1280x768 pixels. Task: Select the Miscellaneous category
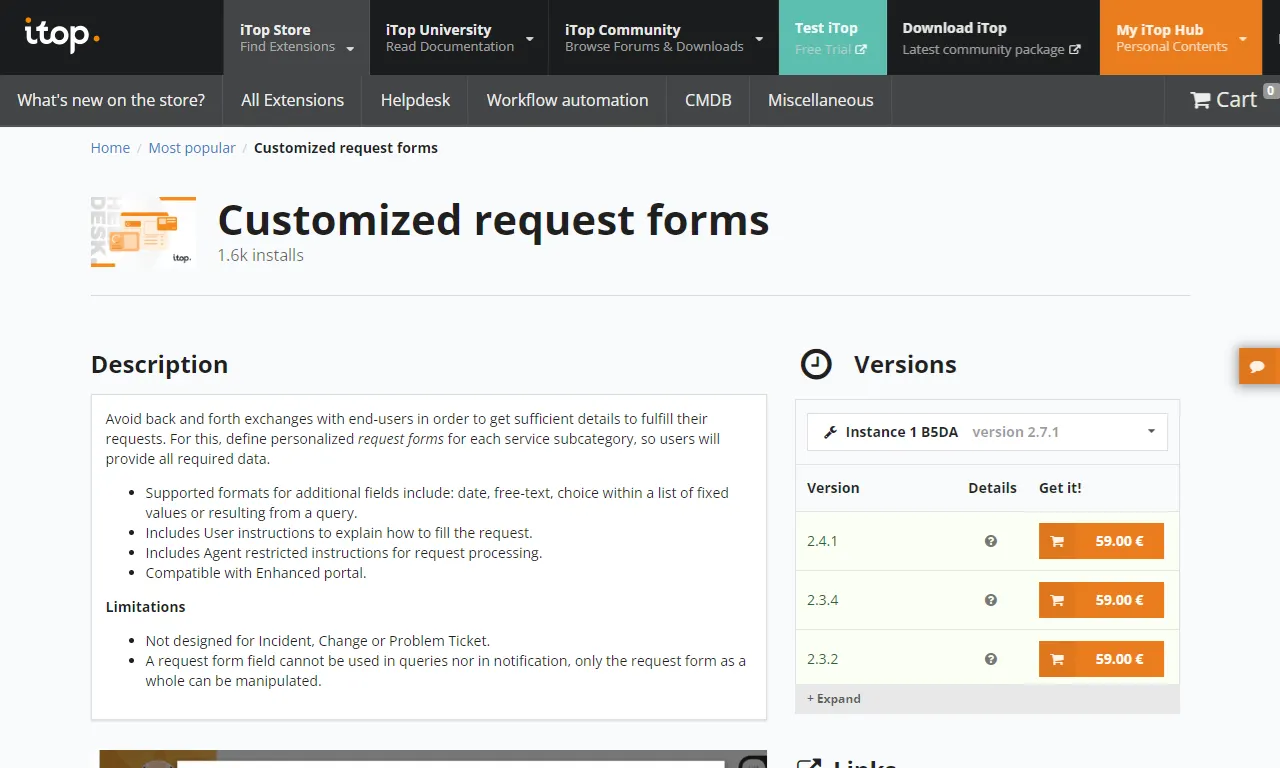(x=820, y=100)
